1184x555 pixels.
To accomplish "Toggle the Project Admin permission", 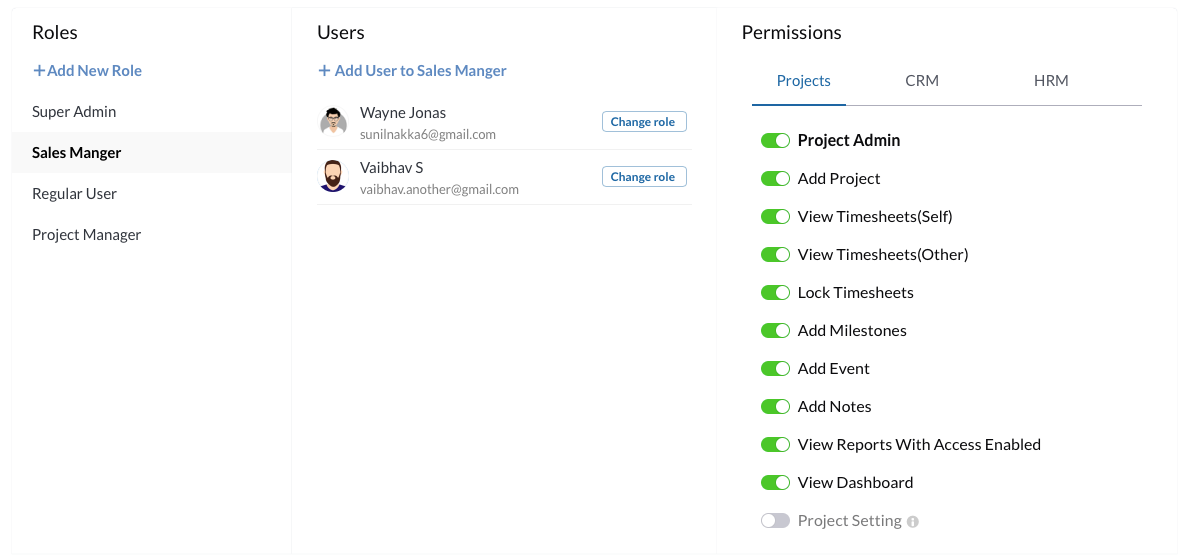I will click(775, 141).
